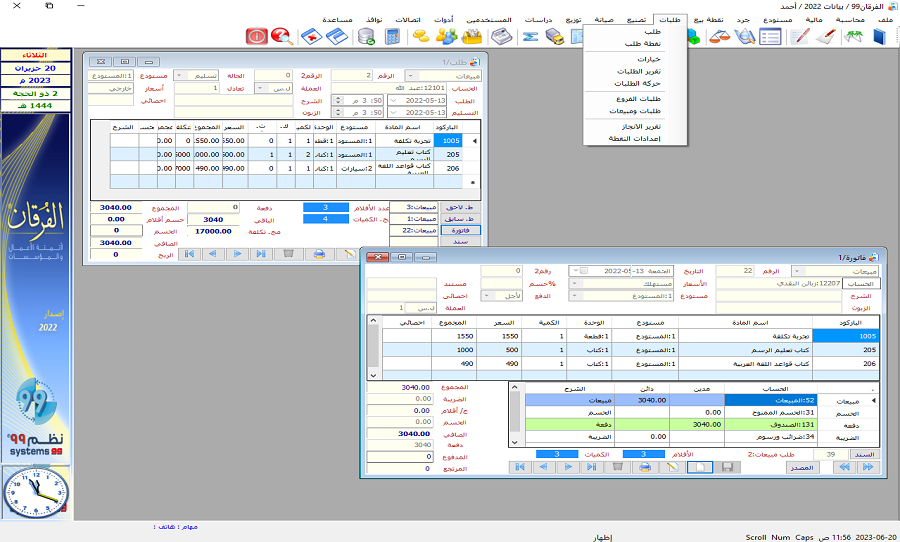
Task: Click the blue sigma sum icon
Action: click(530, 37)
